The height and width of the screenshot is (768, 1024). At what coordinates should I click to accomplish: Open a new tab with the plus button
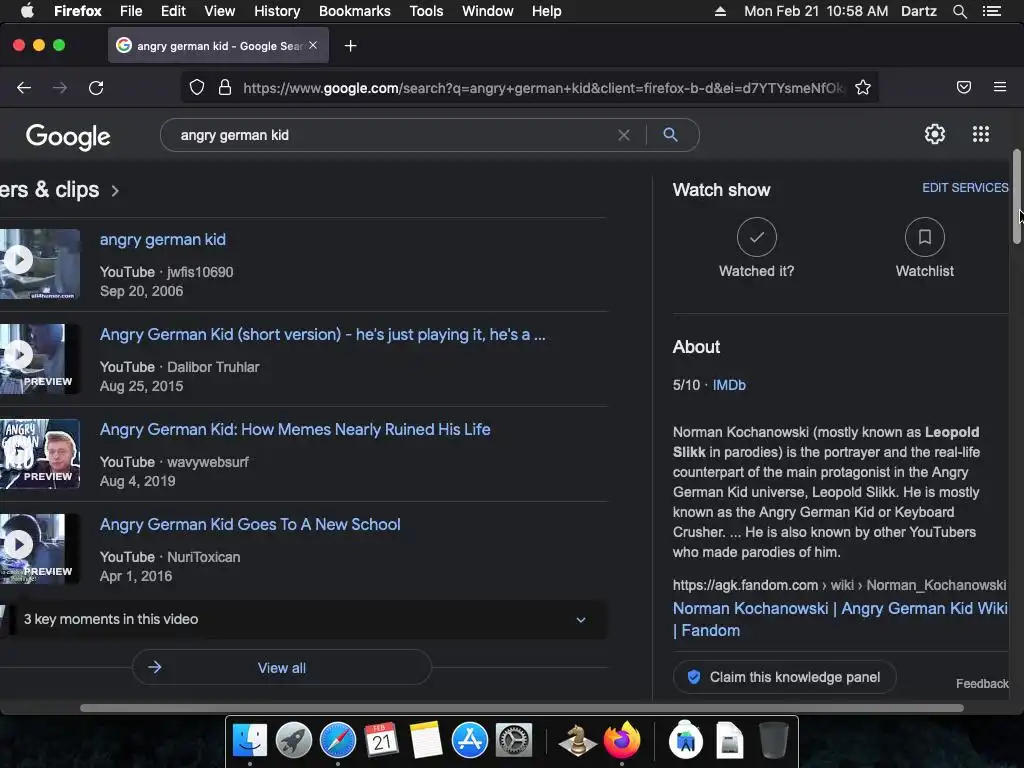351,46
